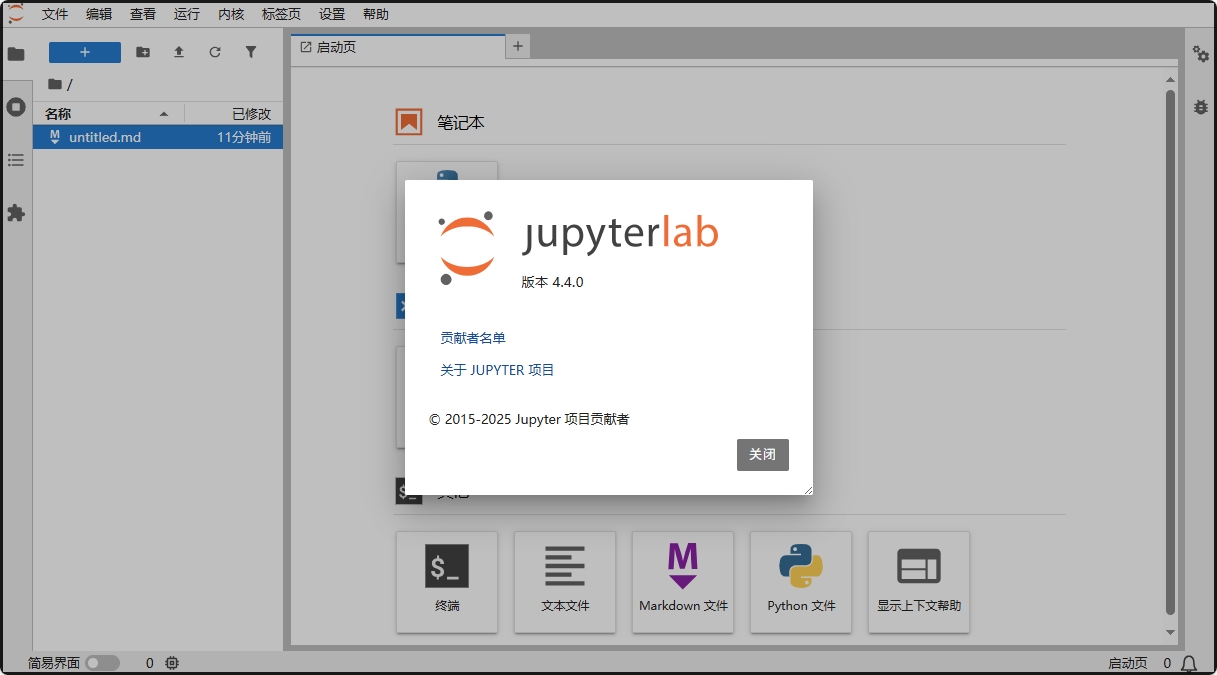Open the 贡献者名单 link
Viewport: 1217px width, 675px height.
tap(473, 338)
